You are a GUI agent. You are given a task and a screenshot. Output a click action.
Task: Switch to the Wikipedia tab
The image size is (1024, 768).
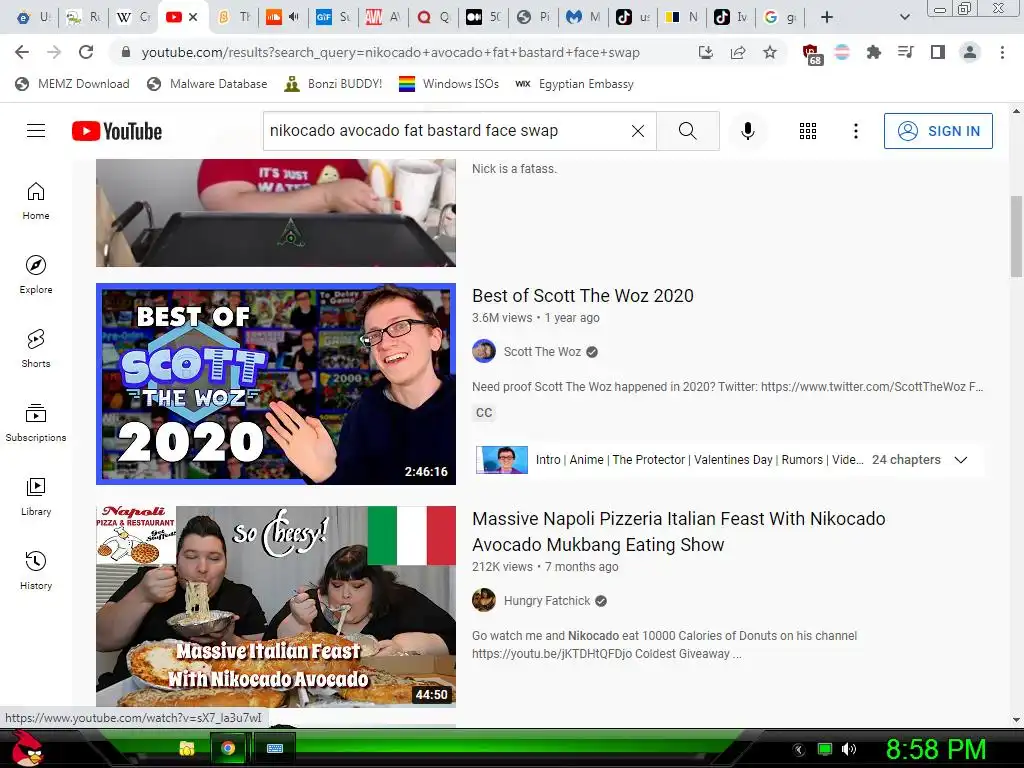pyautogui.click(x=133, y=18)
